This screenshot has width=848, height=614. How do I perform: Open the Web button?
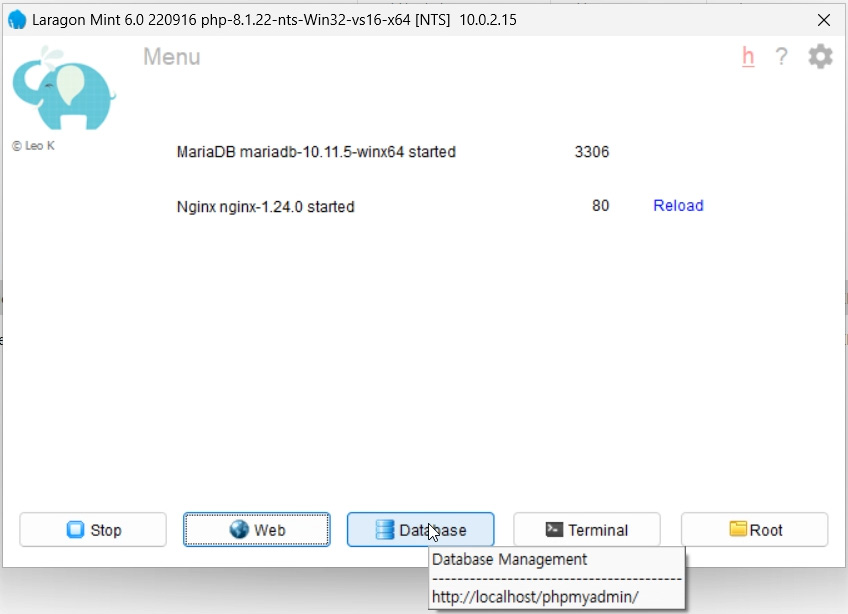257,530
